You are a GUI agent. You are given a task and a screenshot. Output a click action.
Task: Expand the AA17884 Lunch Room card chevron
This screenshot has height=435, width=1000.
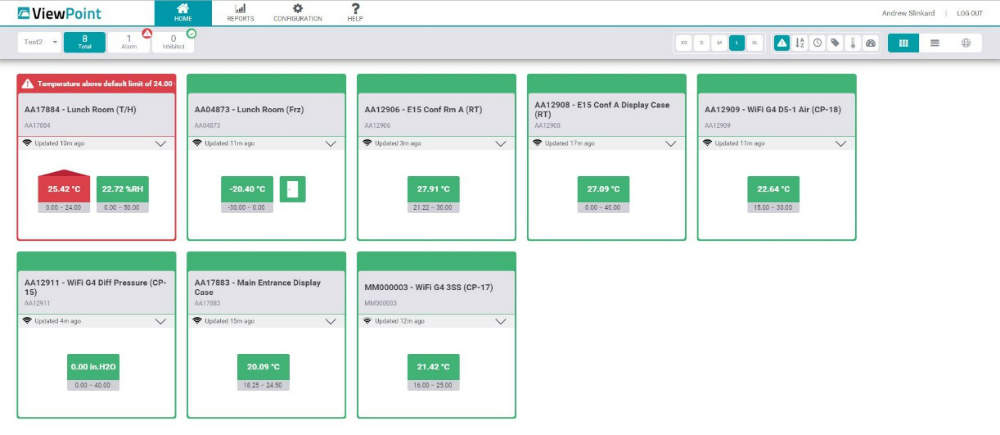[161, 144]
